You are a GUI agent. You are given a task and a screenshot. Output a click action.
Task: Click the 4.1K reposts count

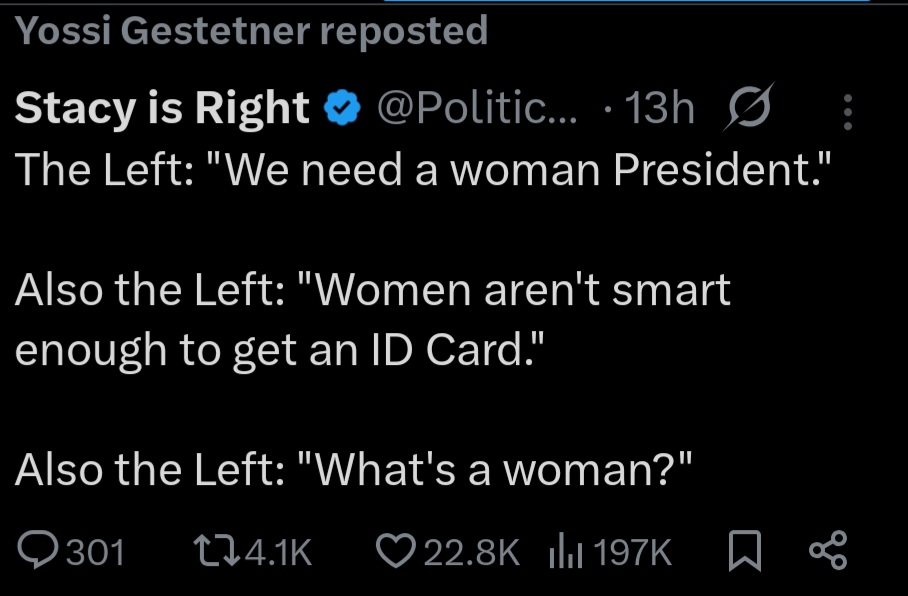tap(278, 551)
